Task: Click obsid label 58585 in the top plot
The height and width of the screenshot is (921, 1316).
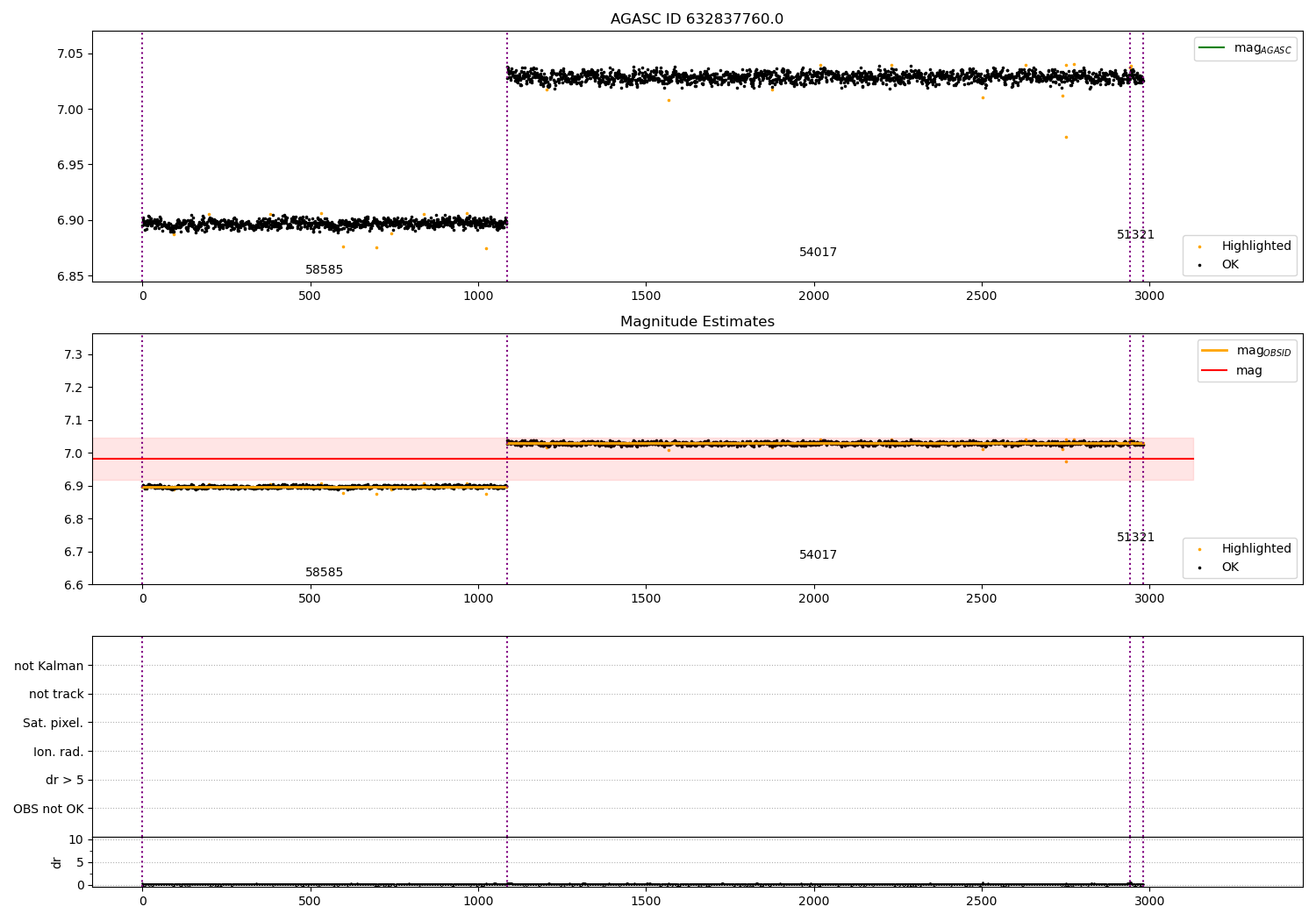Action: coord(324,270)
